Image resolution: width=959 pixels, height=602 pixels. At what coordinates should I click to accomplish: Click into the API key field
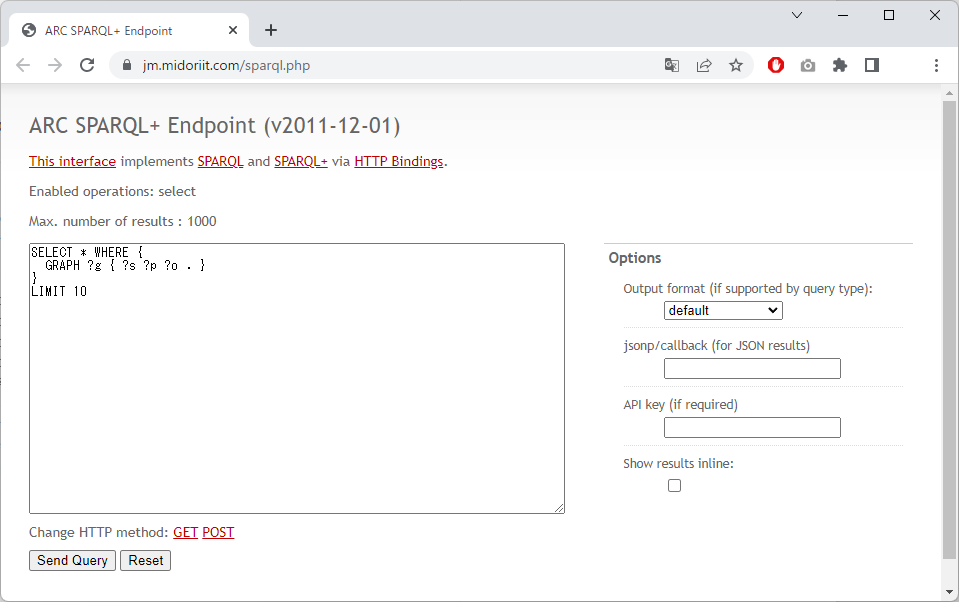752,428
